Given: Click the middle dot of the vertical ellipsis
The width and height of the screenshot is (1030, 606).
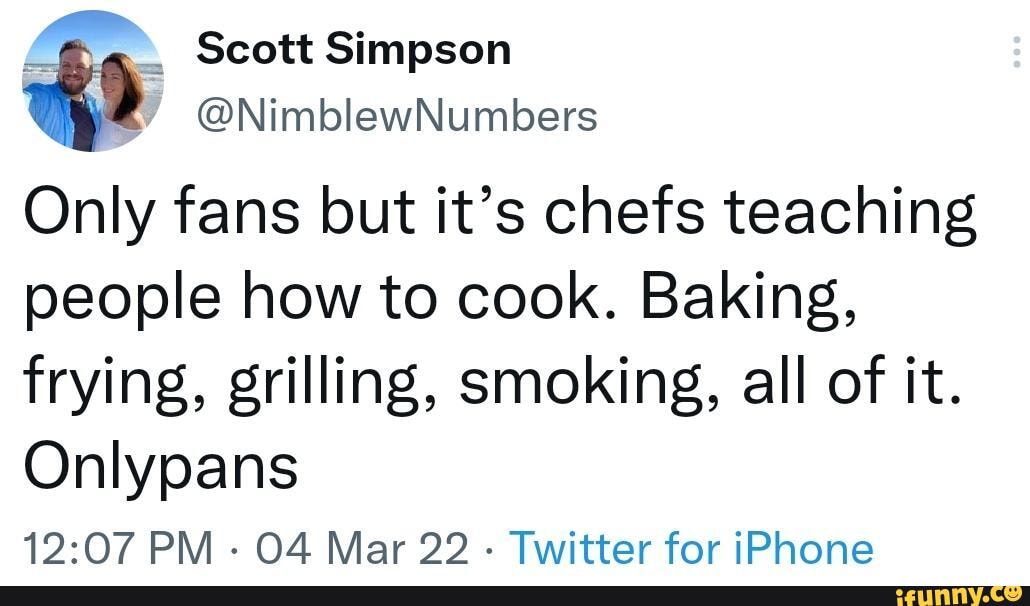Looking at the screenshot, I should (1016, 50).
